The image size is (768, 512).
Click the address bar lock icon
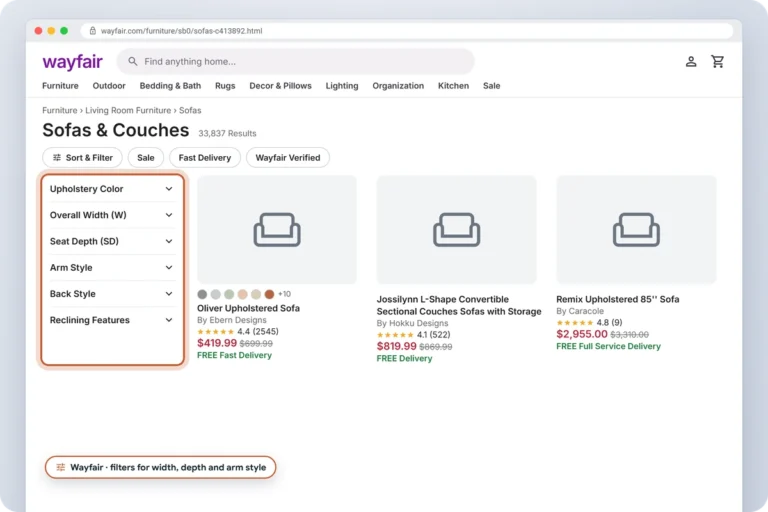(x=93, y=31)
